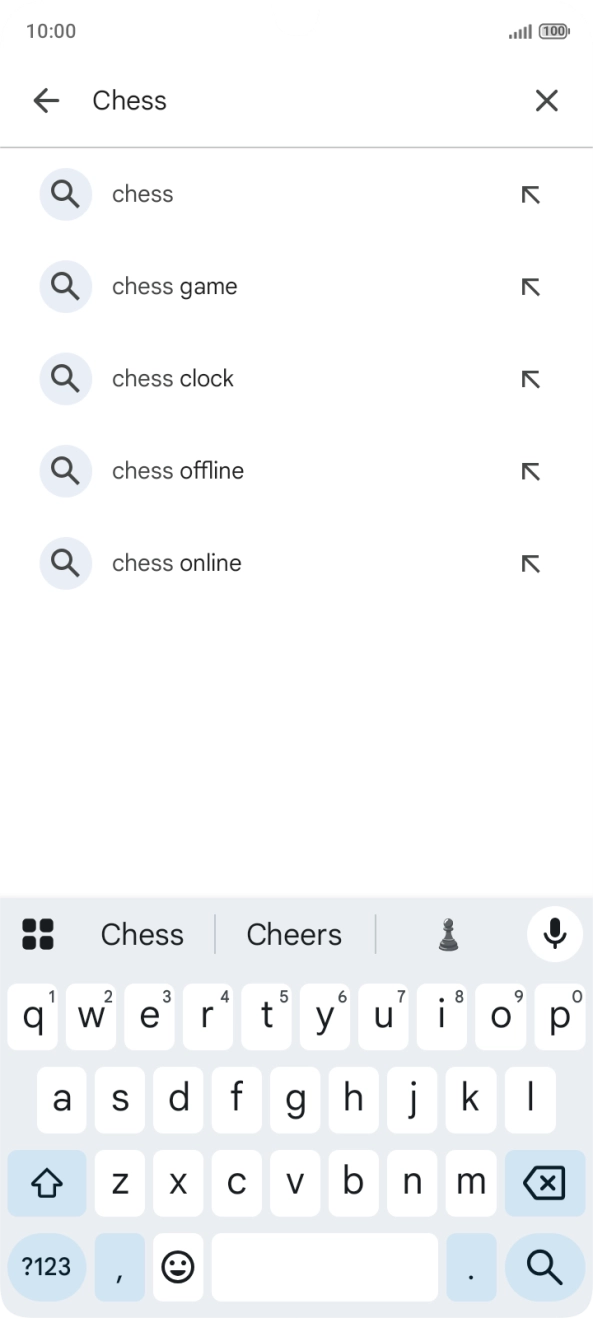Choose the Chess suggestion

coord(142,934)
